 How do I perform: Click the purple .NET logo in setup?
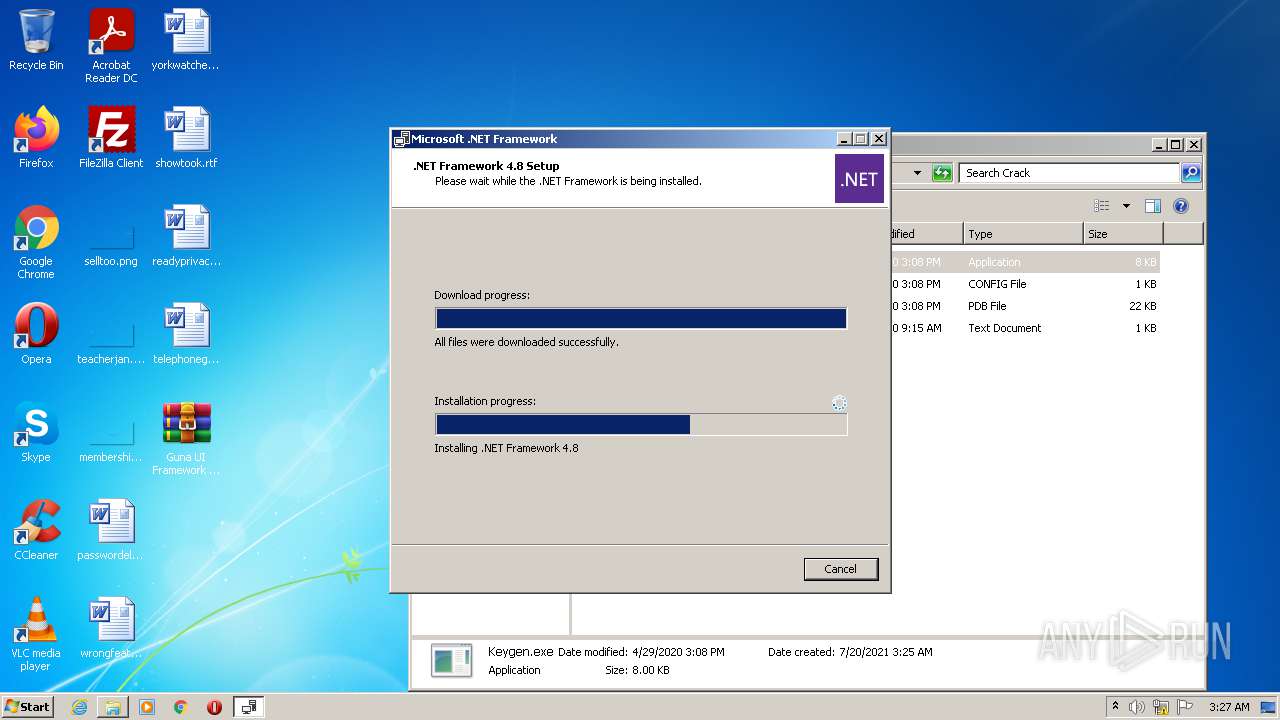[859, 179]
